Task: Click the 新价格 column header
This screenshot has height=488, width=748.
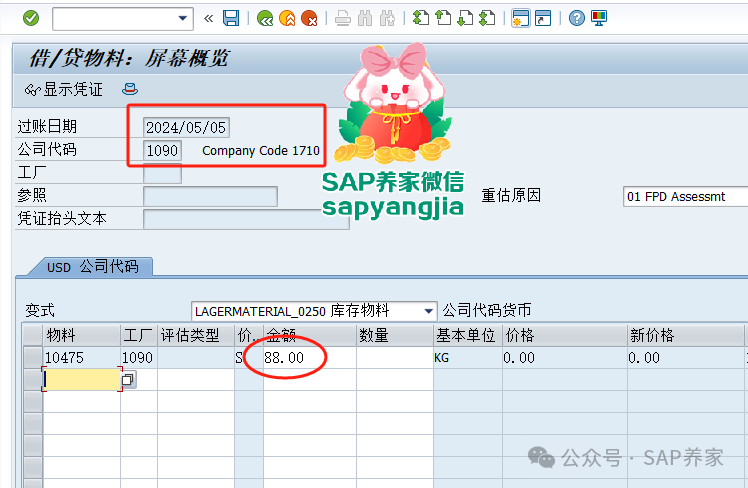Action: (686, 335)
